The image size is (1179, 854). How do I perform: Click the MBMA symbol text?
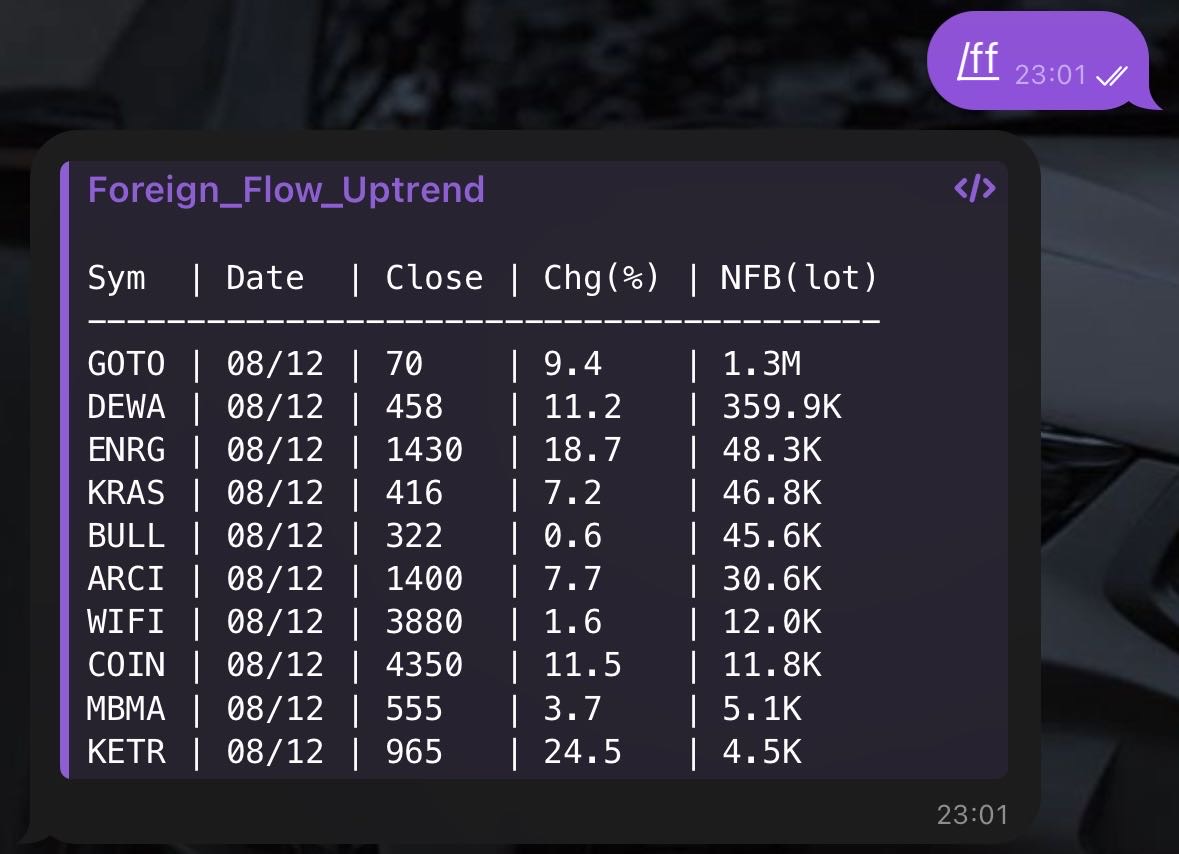pos(126,708)
